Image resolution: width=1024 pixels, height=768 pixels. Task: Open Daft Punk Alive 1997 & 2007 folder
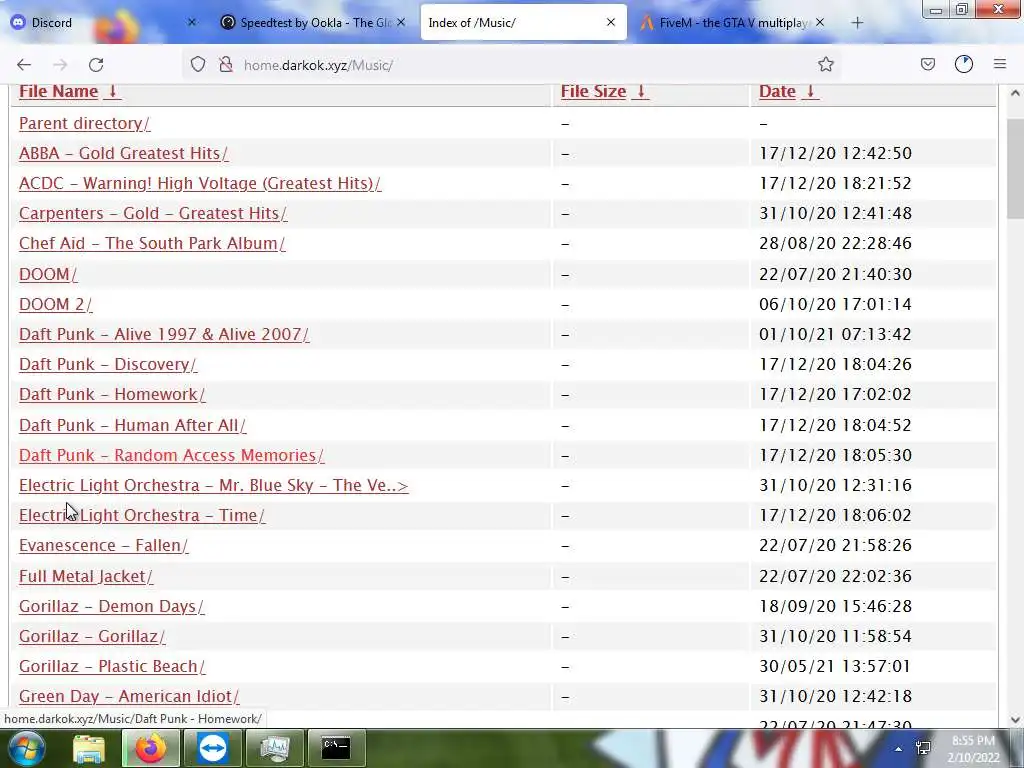164,334
